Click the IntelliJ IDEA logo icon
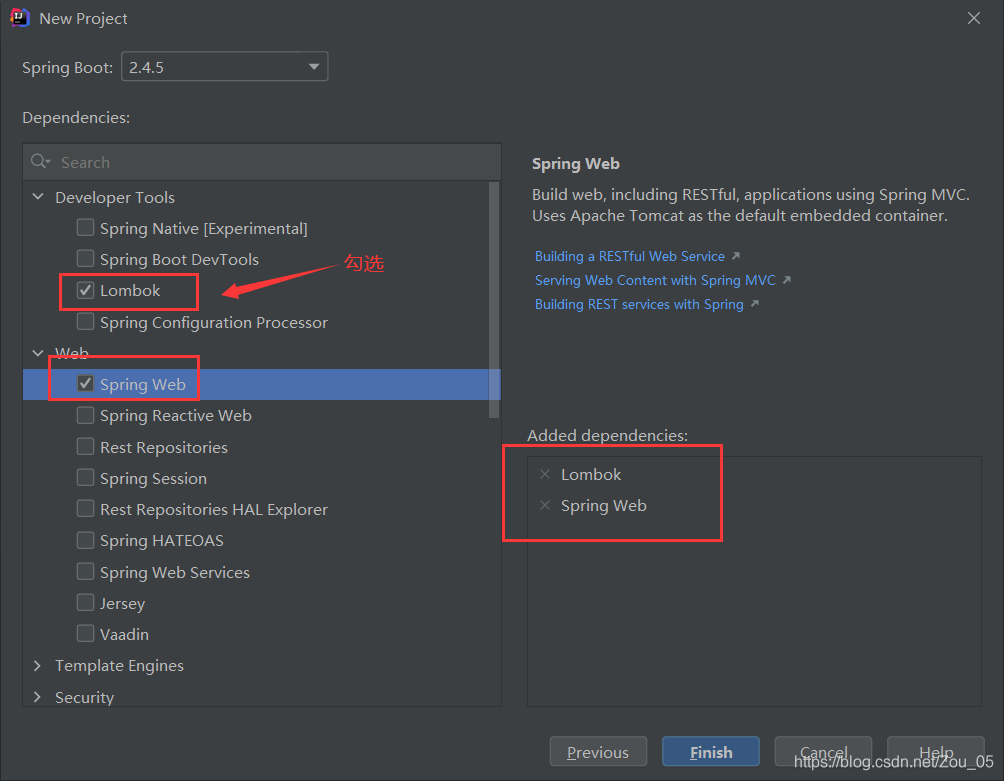This screenshot has width=1004, height=781. tap(20, 18)
